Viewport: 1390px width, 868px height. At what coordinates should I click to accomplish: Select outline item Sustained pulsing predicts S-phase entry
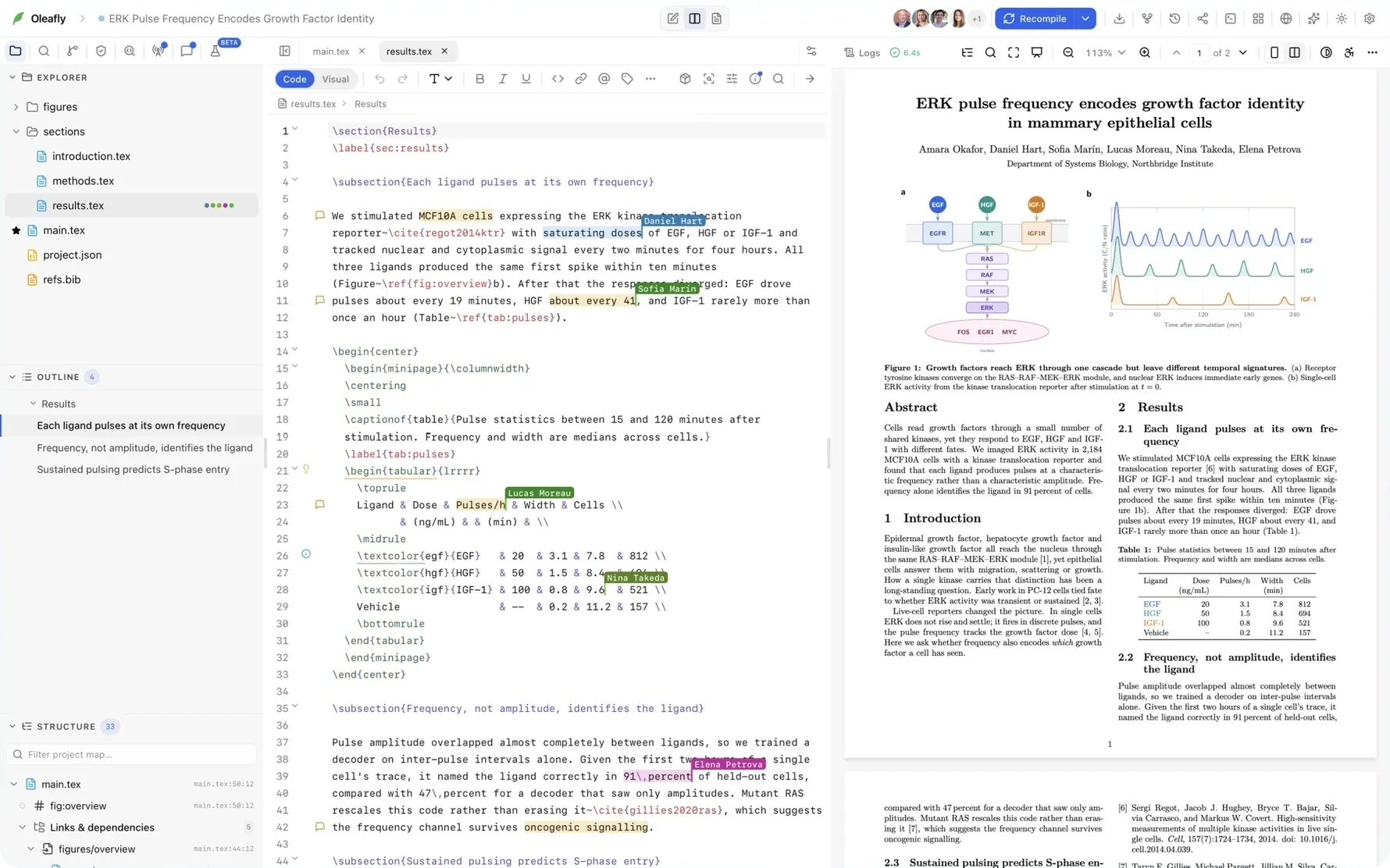[134, 470]
